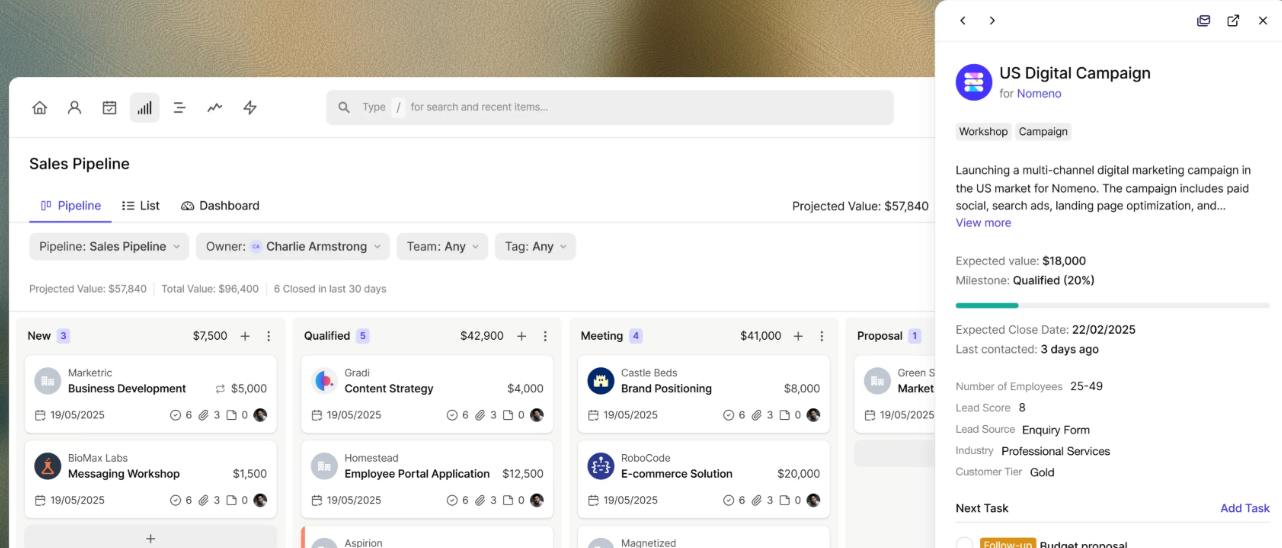Click the Expected value $18,000
The image size is (1282, 548).
1064,261
